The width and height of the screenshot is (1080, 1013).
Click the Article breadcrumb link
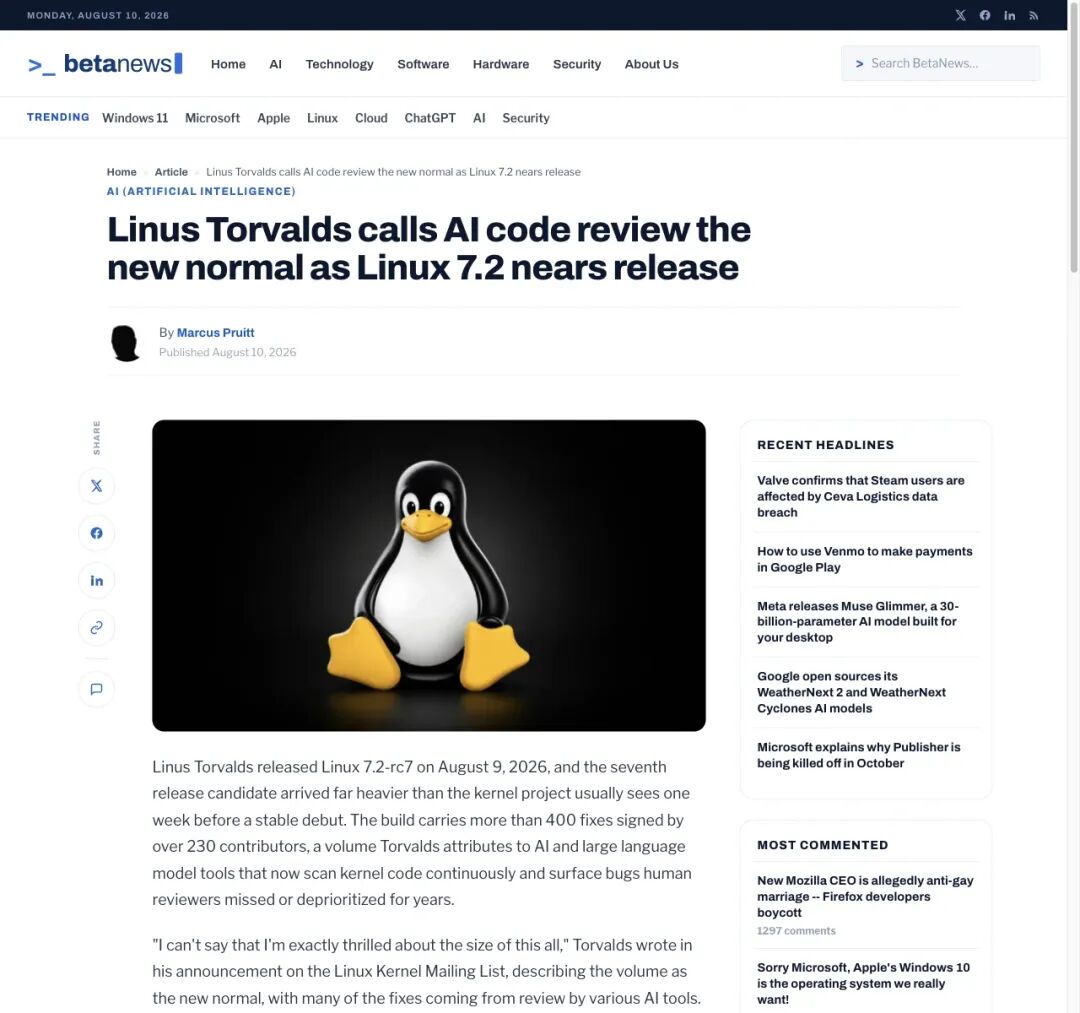(171, 171)
